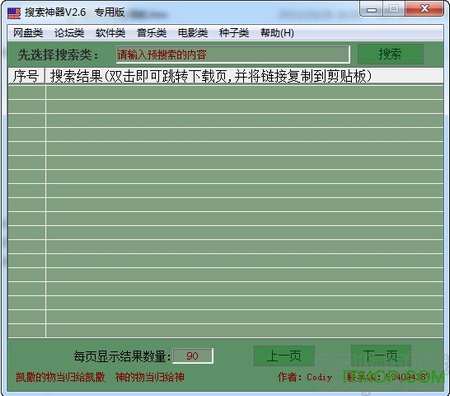Click the app icon in title bar
450x396 pixels.
[14, 13]
